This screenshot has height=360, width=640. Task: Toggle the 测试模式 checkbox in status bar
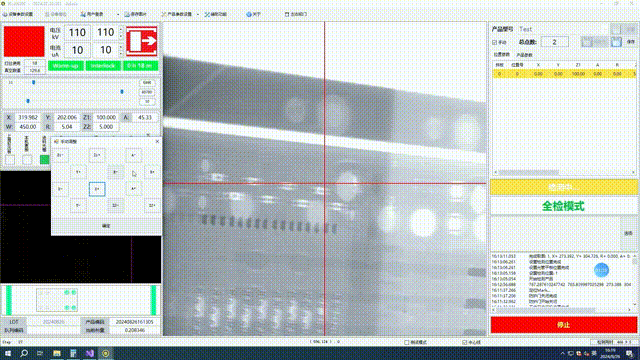pyautogui.click(x=407, y=342)
